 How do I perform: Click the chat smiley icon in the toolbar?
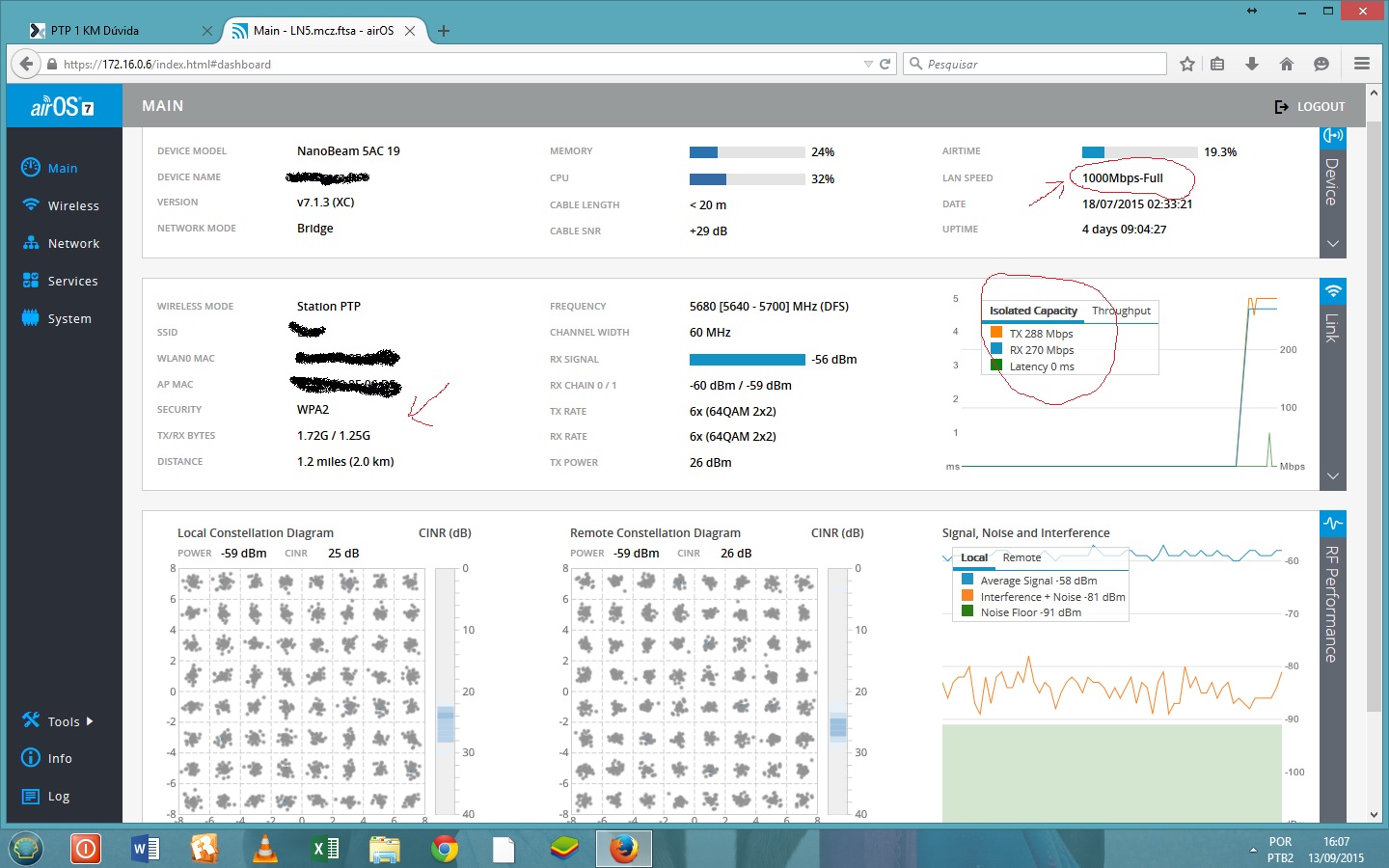pyautogui.click(x=1321, y=64)
